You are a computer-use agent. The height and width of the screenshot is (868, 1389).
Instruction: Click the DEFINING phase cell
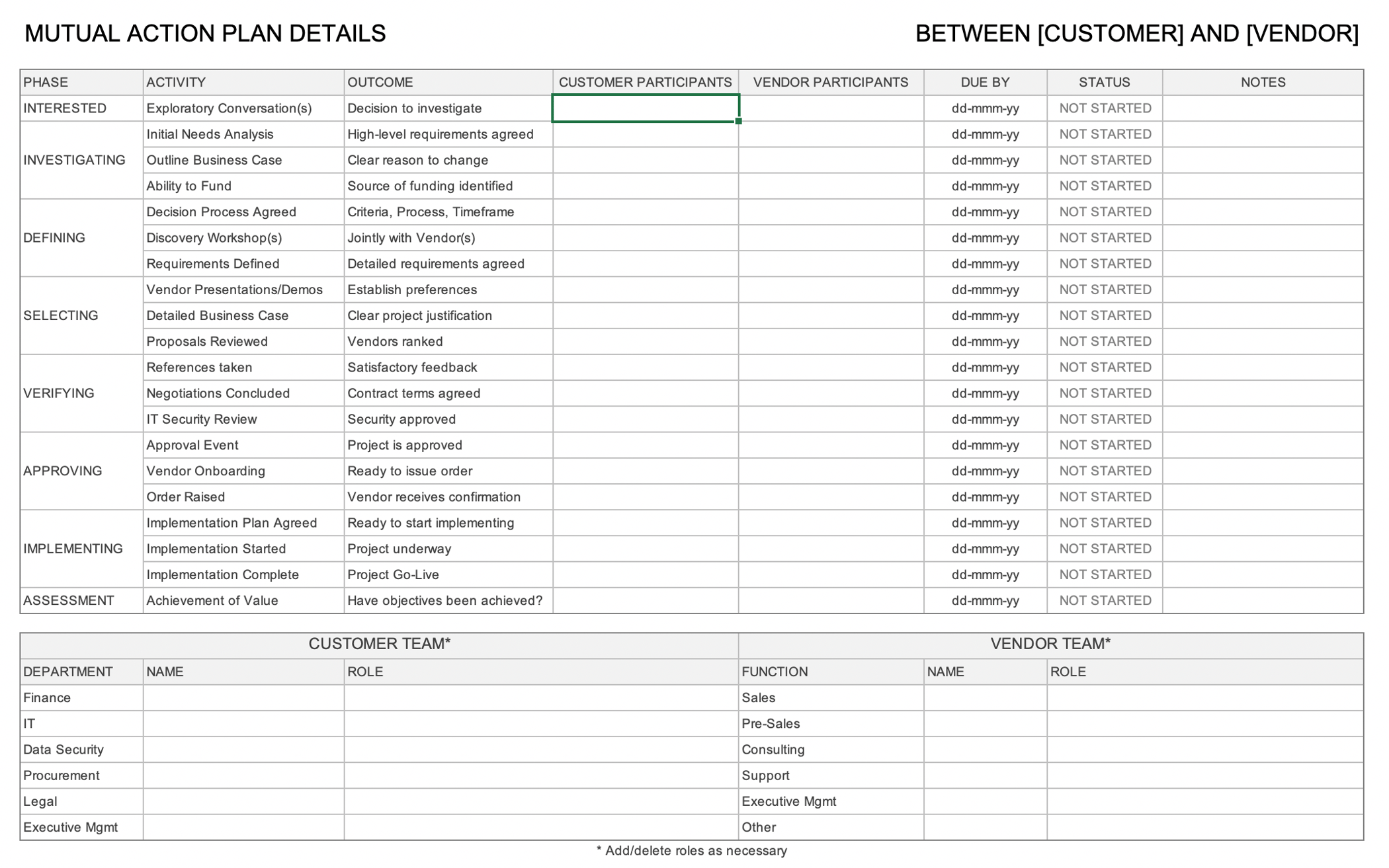(x=81, y=238)
